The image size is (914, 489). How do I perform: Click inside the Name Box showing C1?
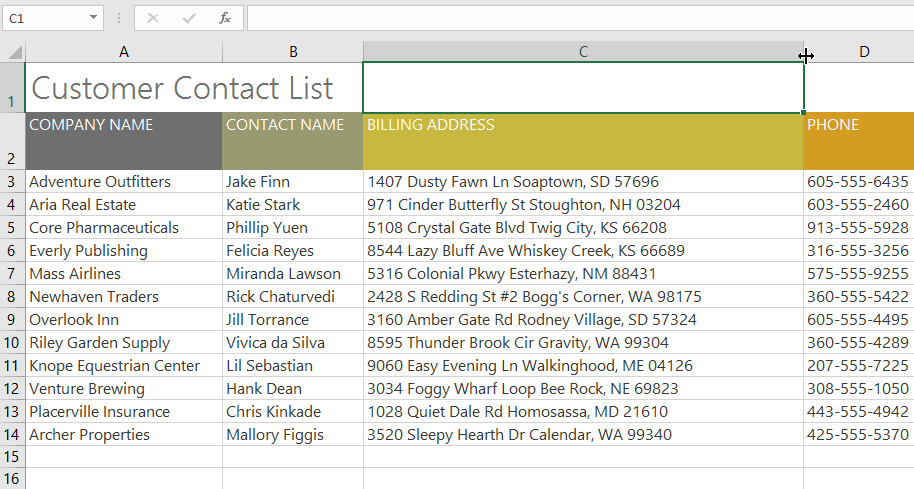[45, 18]
